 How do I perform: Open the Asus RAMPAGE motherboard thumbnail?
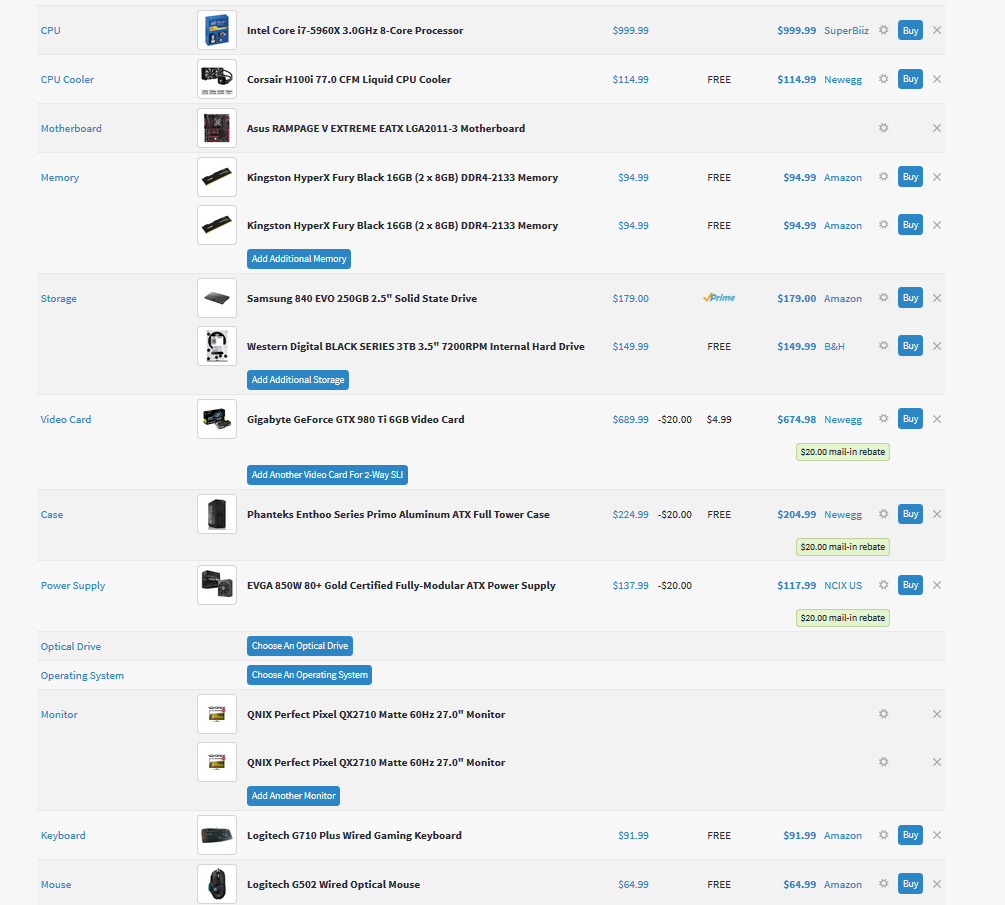click(217, 128)
